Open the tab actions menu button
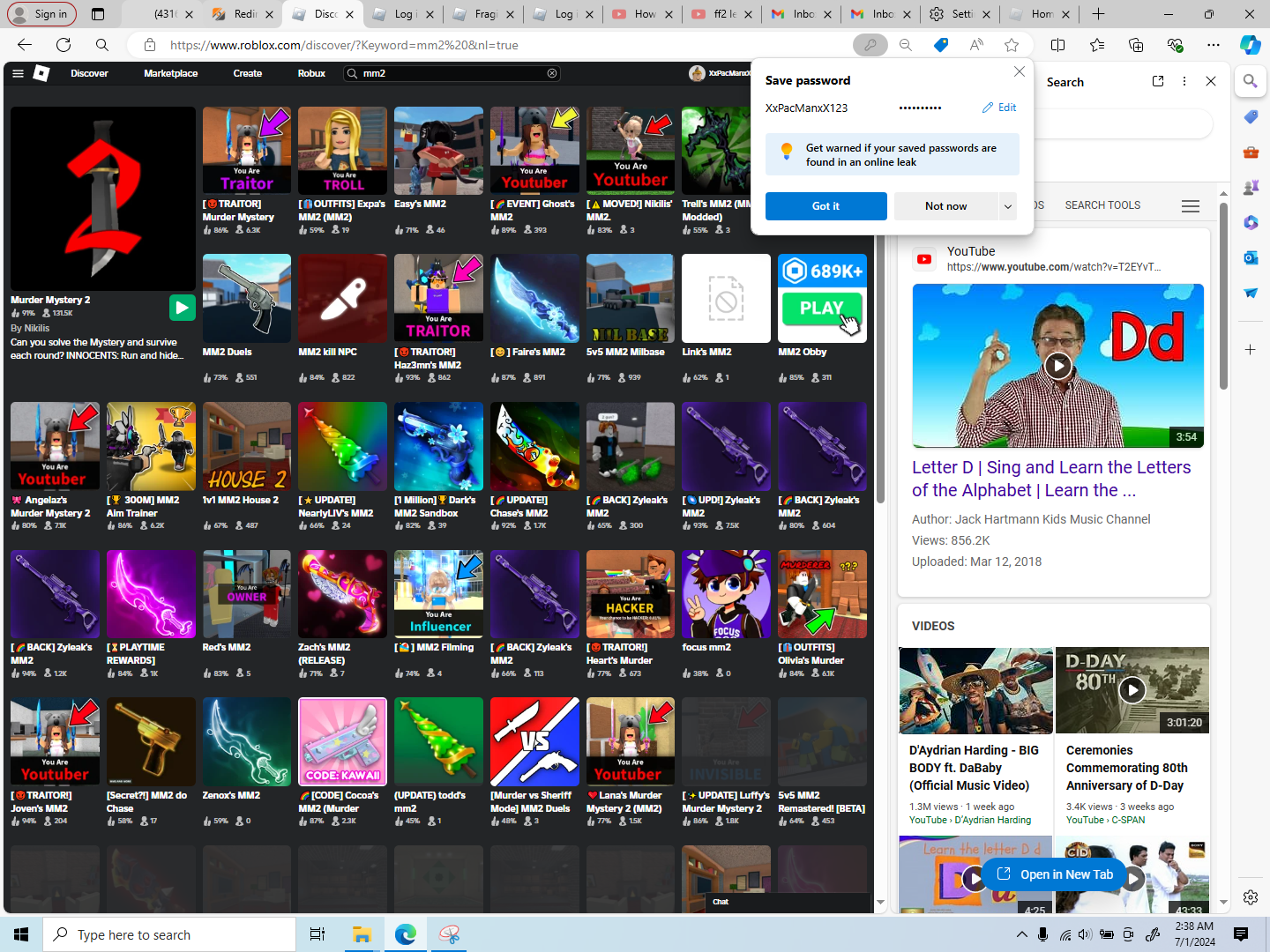Viewport: 1270px width, 952px height. (98, 14)
